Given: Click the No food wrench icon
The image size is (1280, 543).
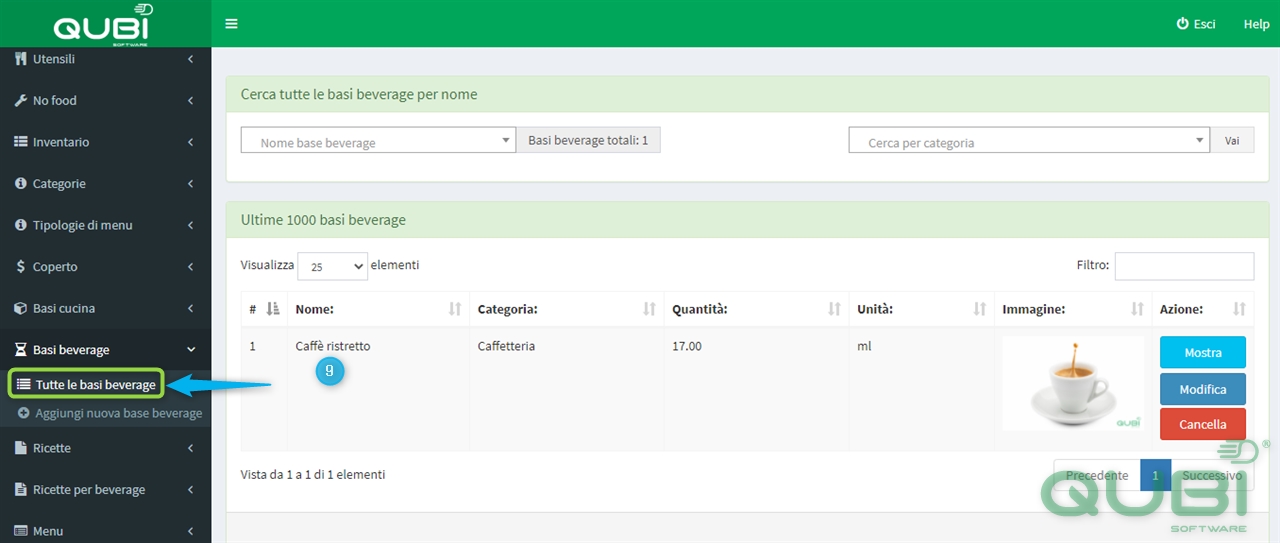Looking at the screenshot, I should [20, 101].
